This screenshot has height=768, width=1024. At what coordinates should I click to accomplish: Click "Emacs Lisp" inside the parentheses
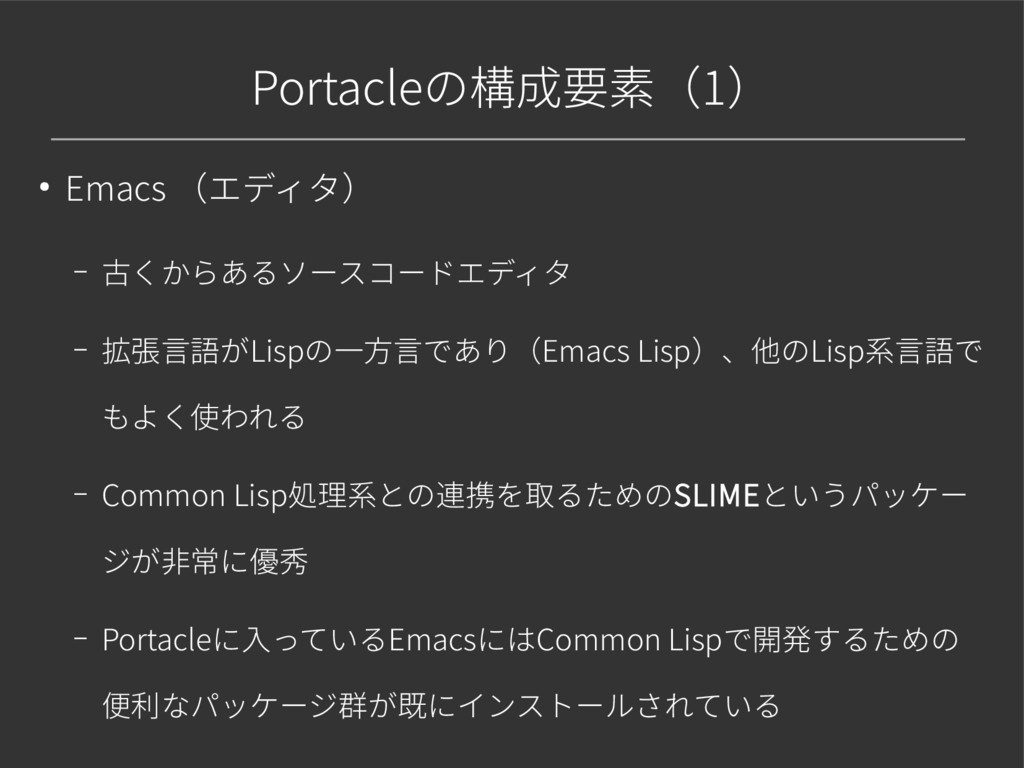pos(615,352)
